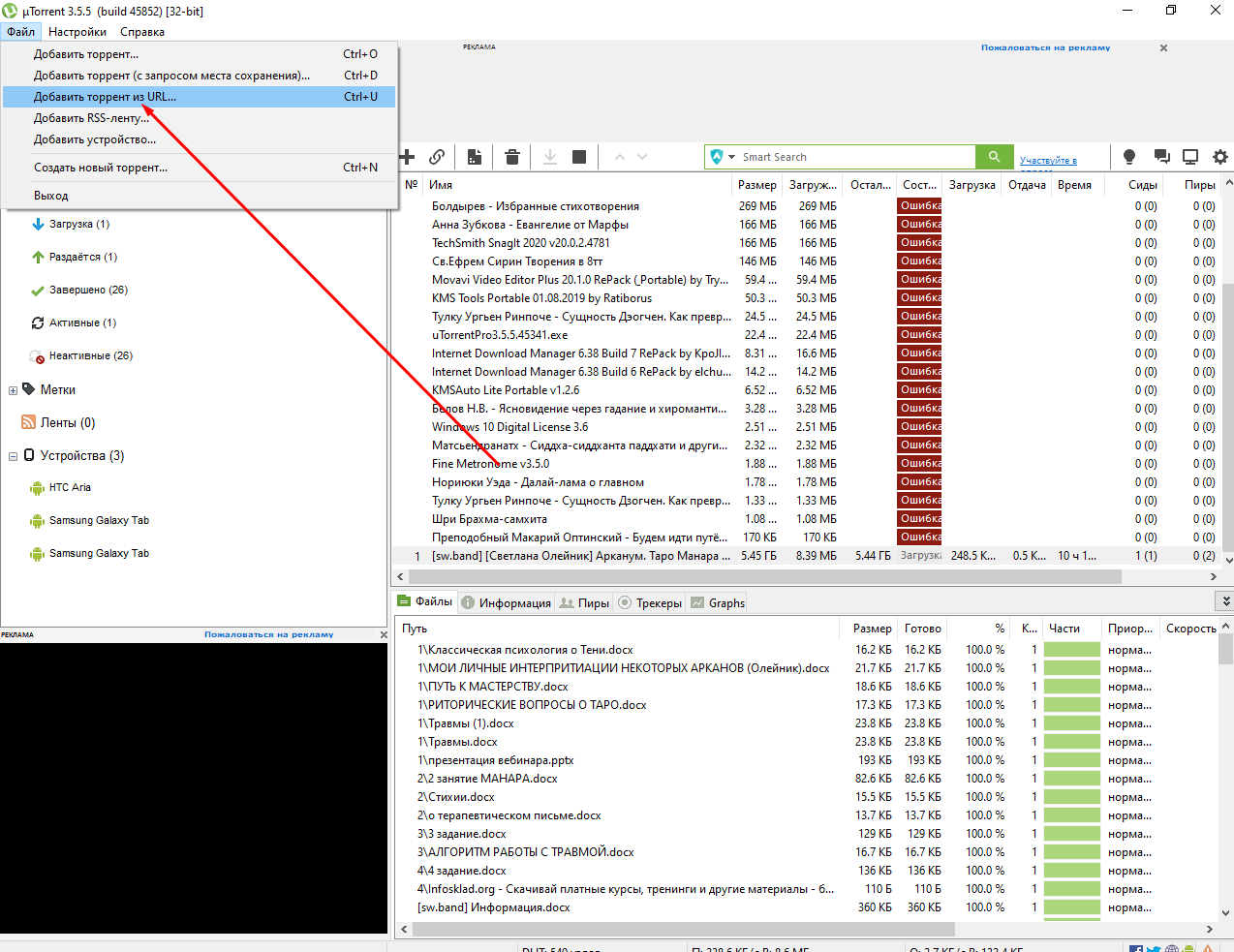Click the Move Up Queue arrow
Image resolution: width=1234 pixels, height=952 pixels.
click(x=620, y=157)
